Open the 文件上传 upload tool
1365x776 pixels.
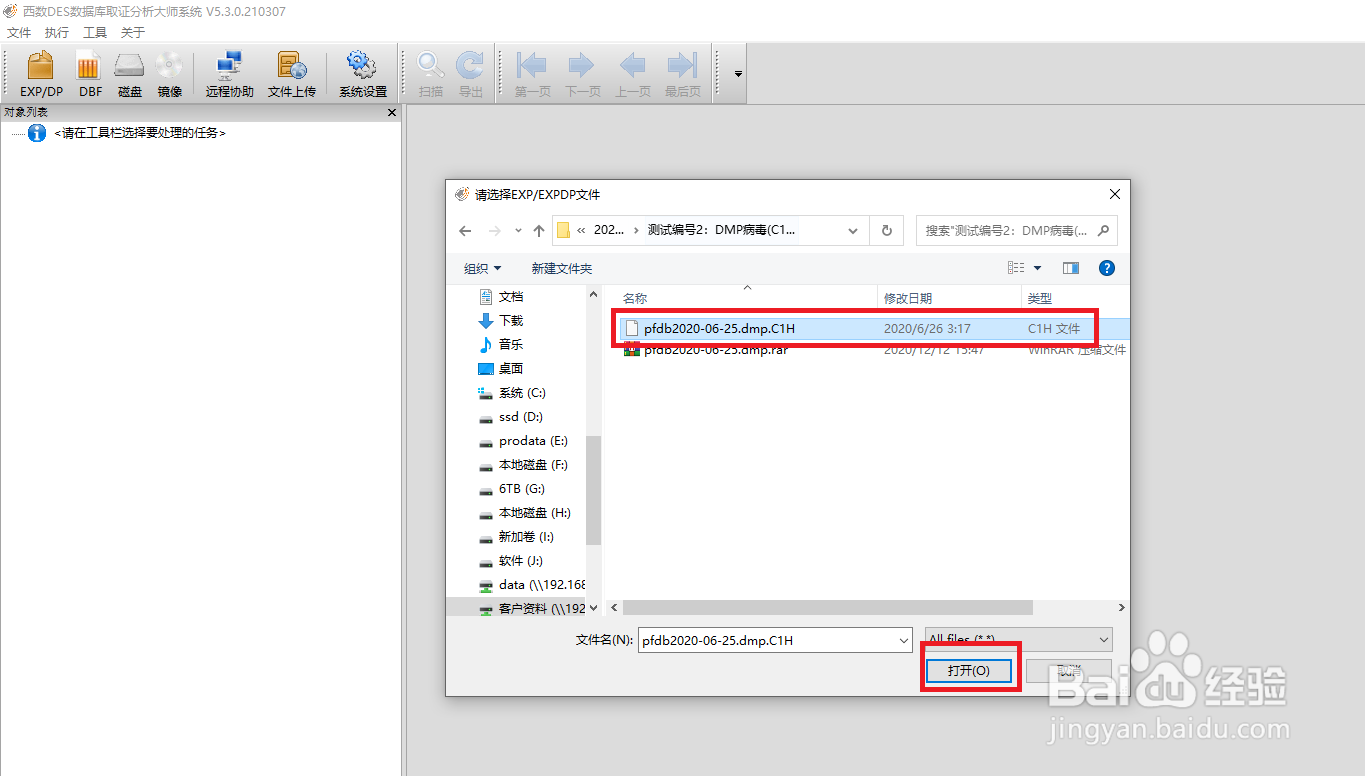(292, 75)
